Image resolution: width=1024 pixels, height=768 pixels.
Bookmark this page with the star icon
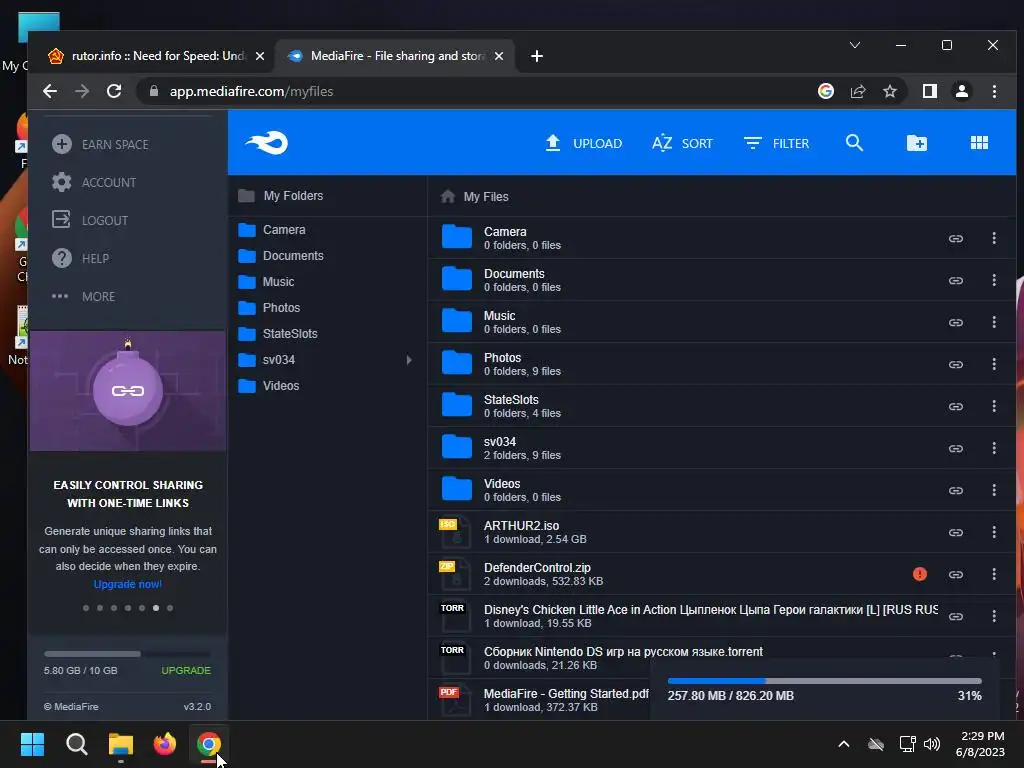tap(889, 91)
